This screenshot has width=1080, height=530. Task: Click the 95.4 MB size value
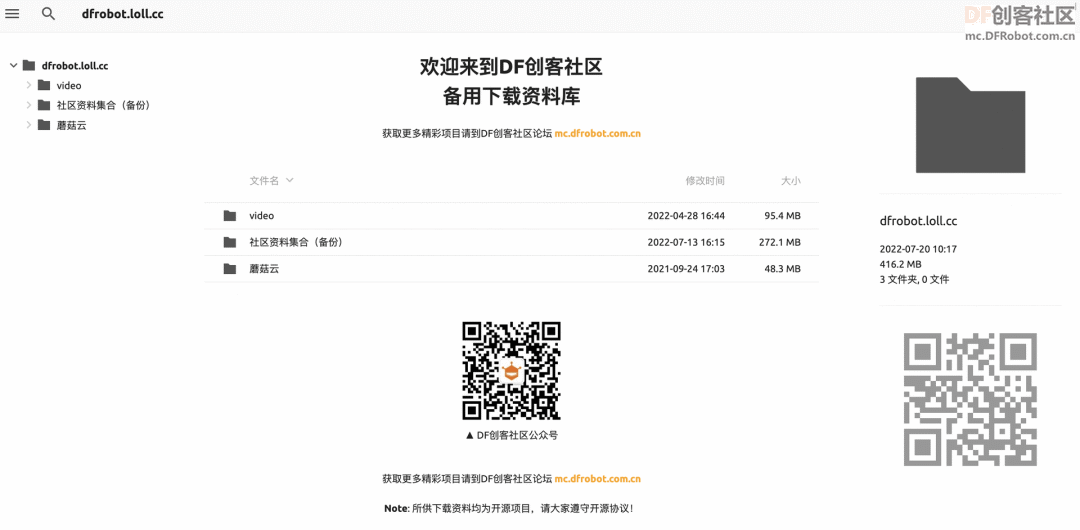click(782, 216)
